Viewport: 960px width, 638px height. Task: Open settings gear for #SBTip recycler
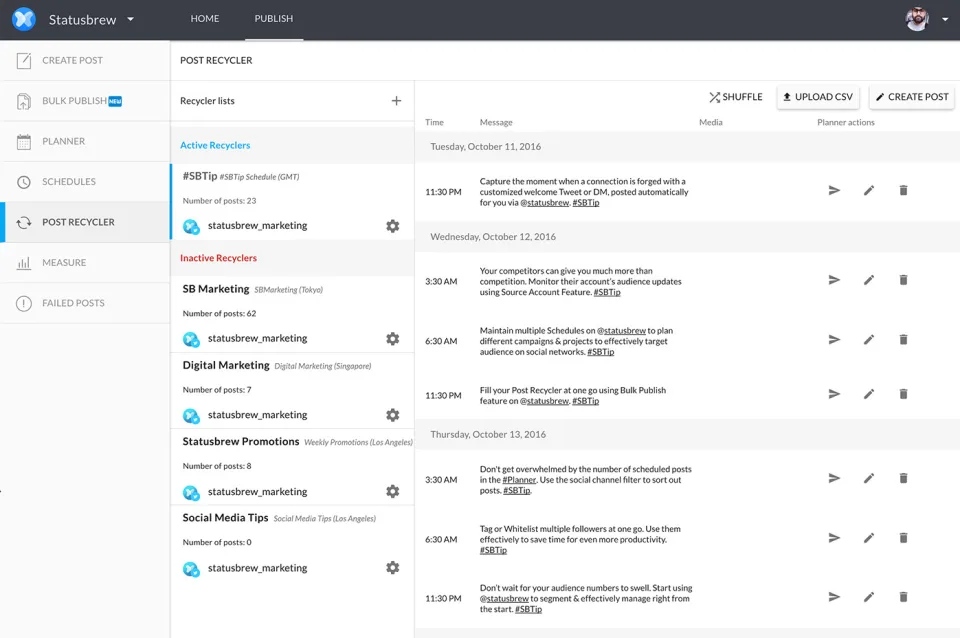392,226
